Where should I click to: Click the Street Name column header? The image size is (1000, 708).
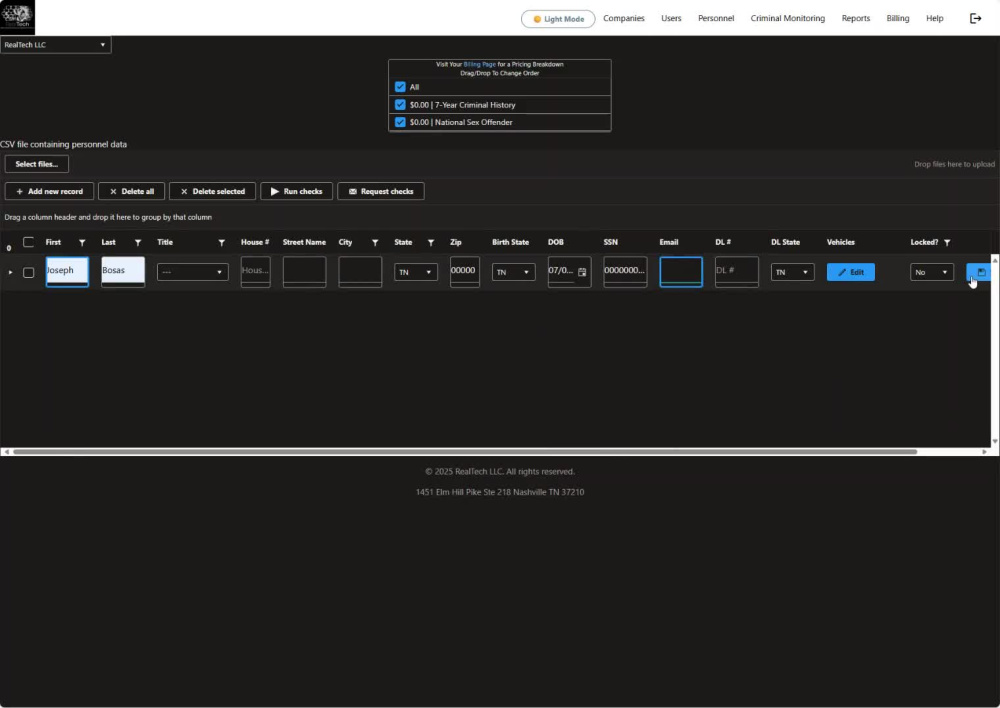click(304, 242)
